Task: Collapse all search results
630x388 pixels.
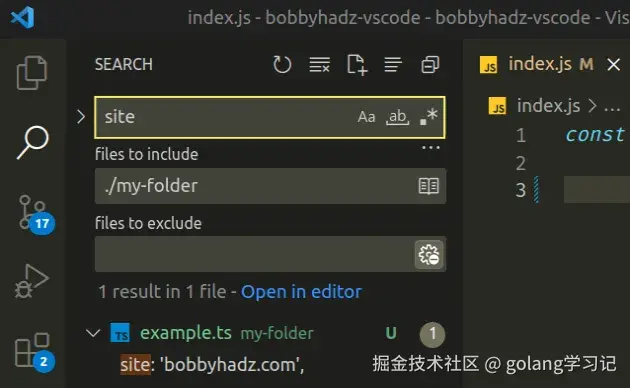Action: coord(430,64)
